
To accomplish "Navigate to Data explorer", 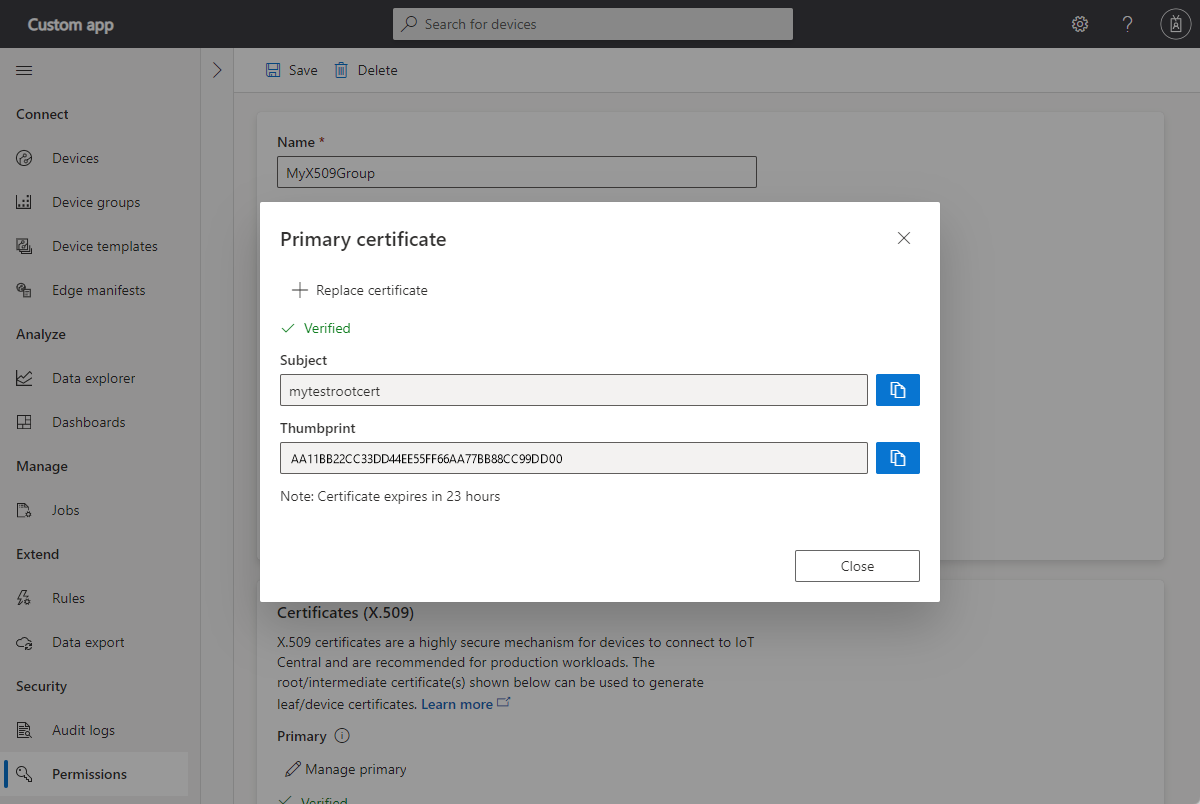I will (93, 378).
